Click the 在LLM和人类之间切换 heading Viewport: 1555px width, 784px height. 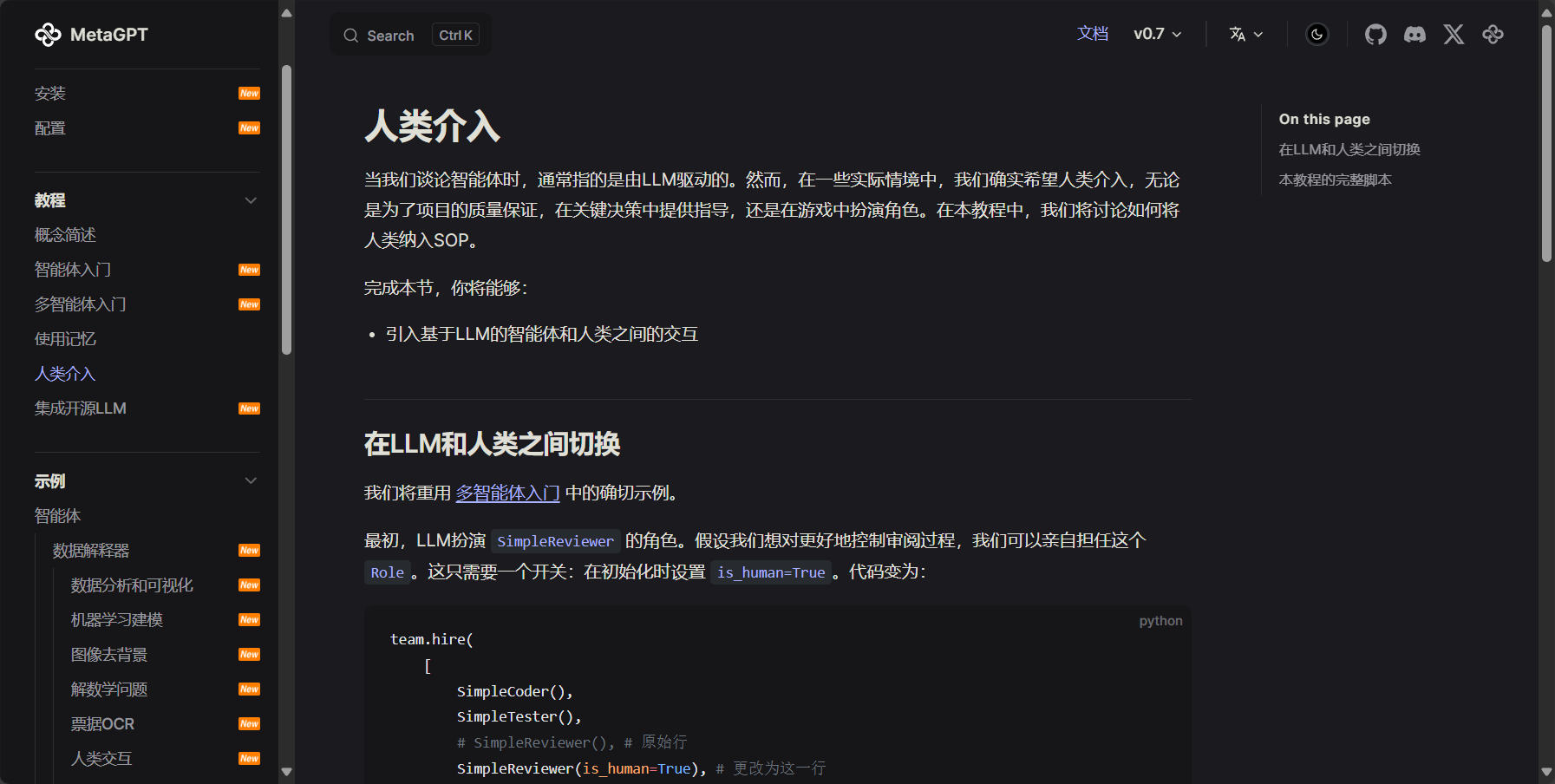point(493,444)
